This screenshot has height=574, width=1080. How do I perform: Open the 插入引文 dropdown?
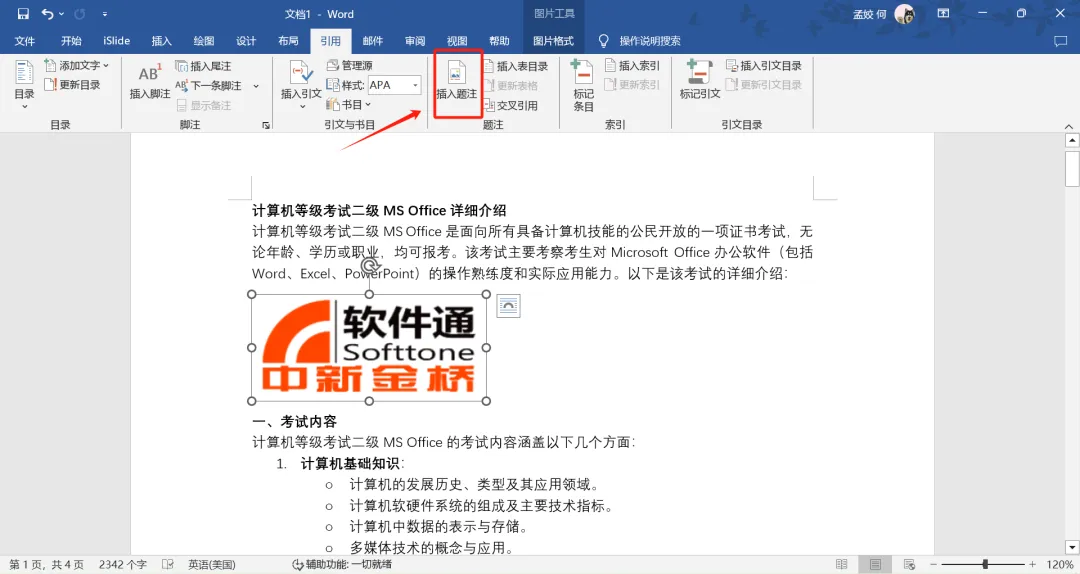click(301, 85)
